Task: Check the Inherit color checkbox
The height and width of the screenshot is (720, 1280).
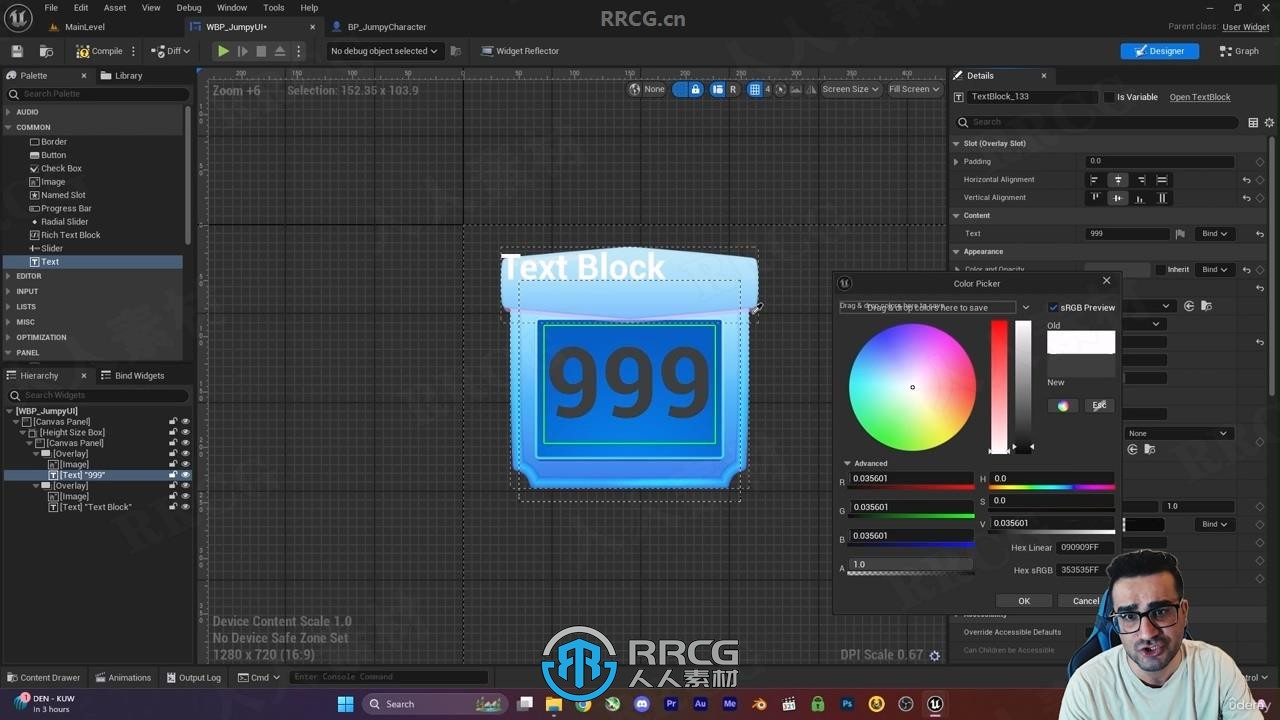Action: coord(1160,270)
